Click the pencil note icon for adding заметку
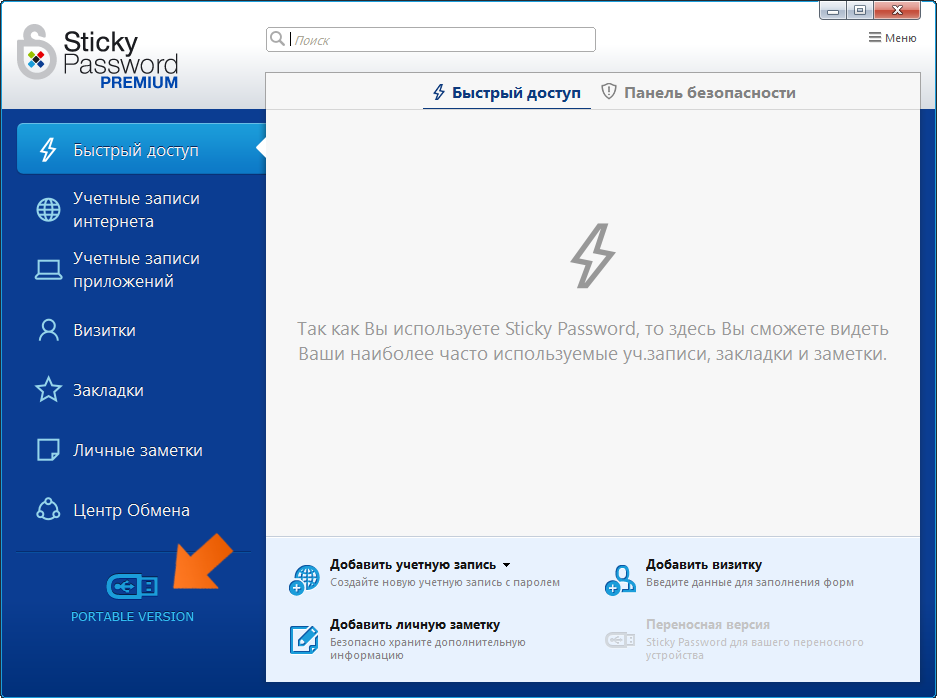 pyautogui.click(x=304, y=639)
